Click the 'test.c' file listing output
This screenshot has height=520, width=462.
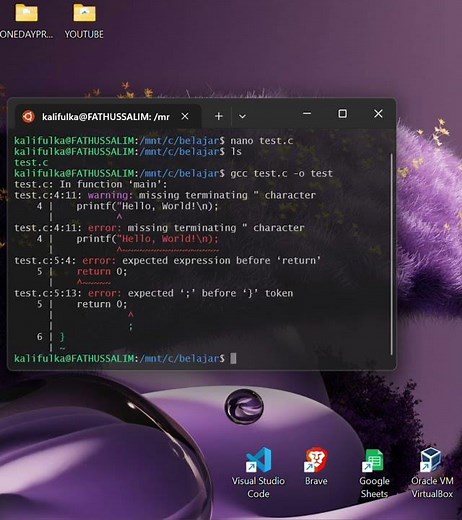(x=31, y=163)
